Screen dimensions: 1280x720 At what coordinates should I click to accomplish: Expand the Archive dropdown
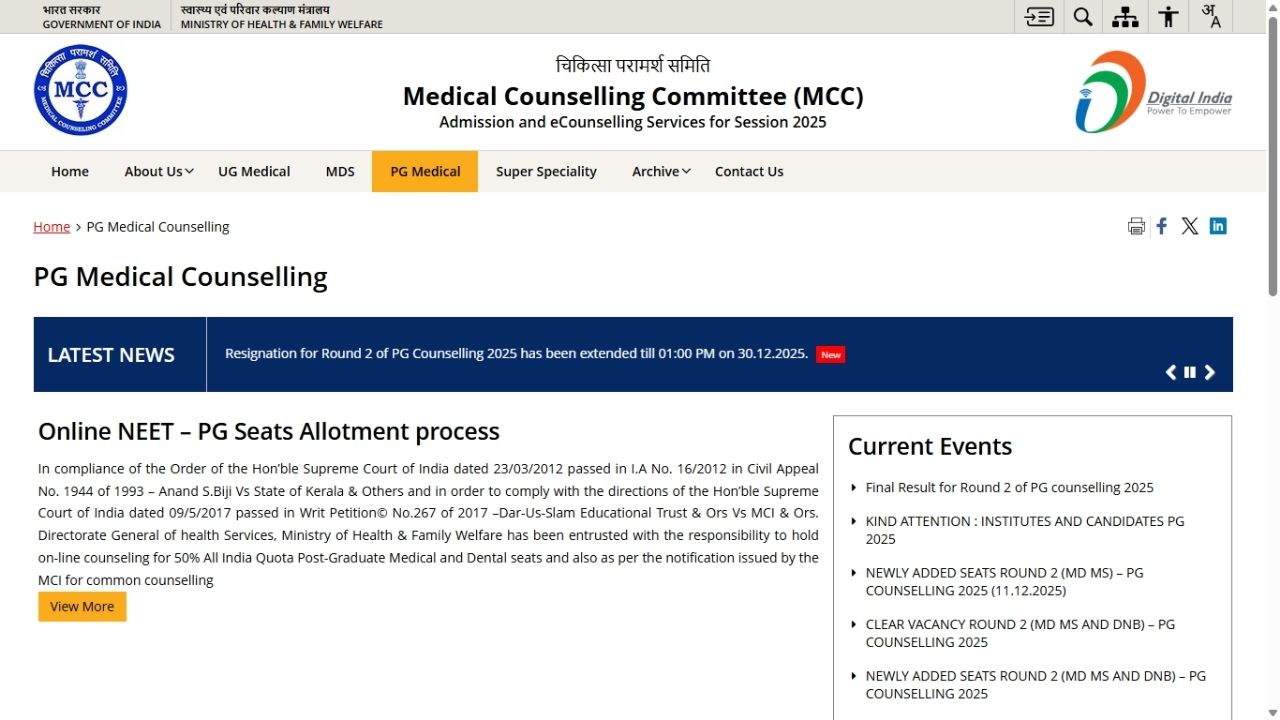click(x=659, y=171)
